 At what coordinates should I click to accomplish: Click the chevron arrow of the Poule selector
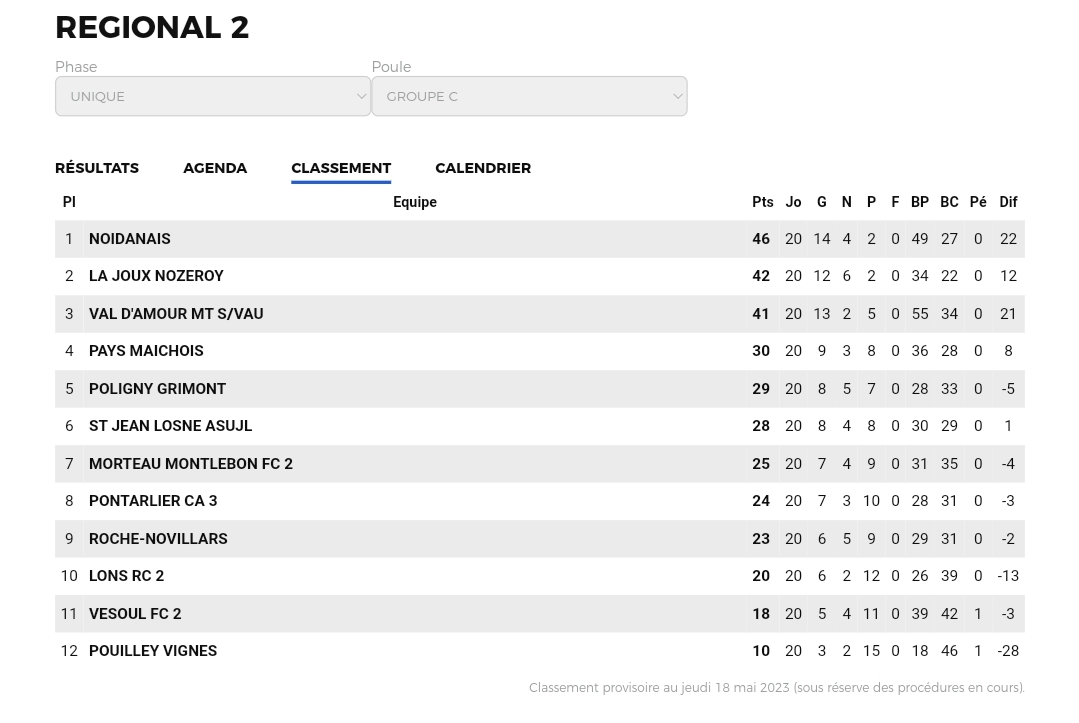coord(678,96)
